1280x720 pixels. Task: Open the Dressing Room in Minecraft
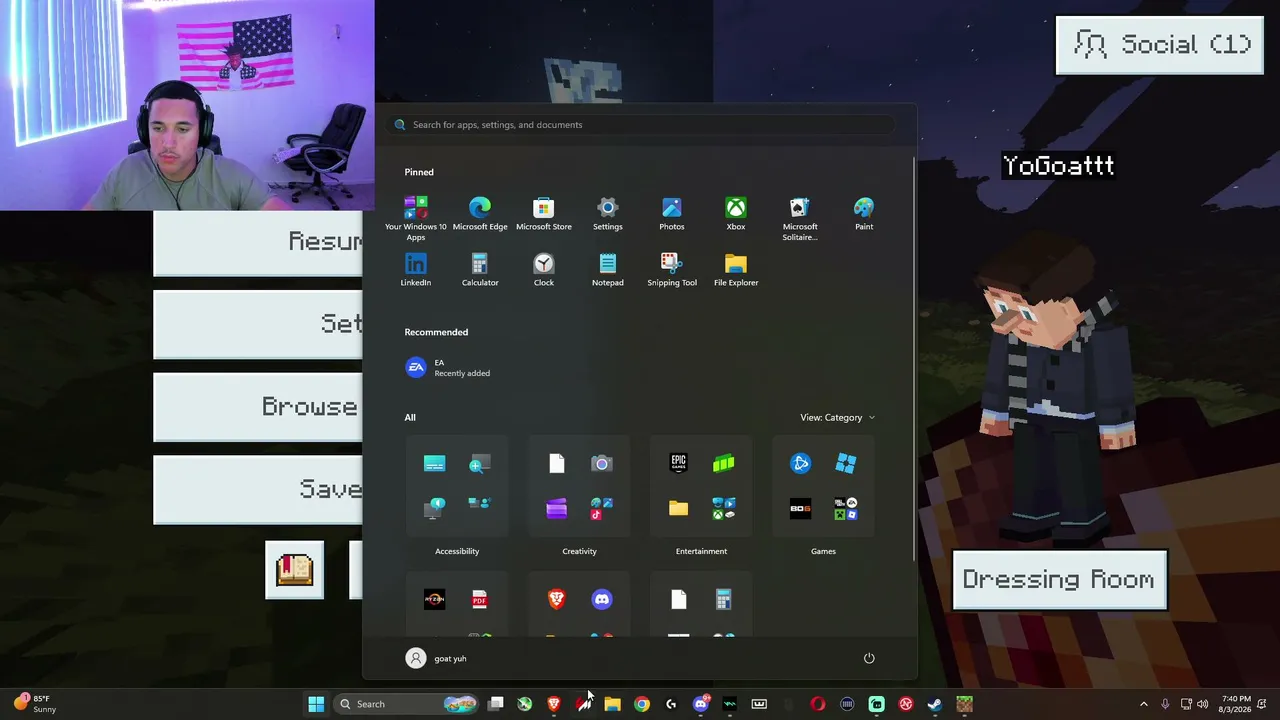pos(1059,580)
